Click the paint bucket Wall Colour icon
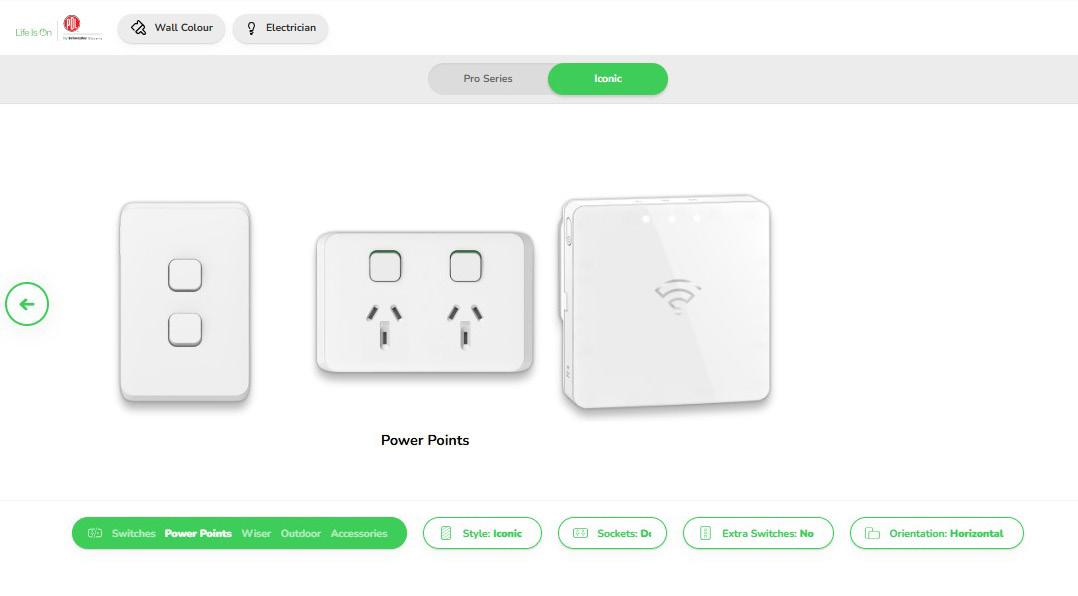The height and width of the screenshot is (596, 1078). tap(138, 28)
